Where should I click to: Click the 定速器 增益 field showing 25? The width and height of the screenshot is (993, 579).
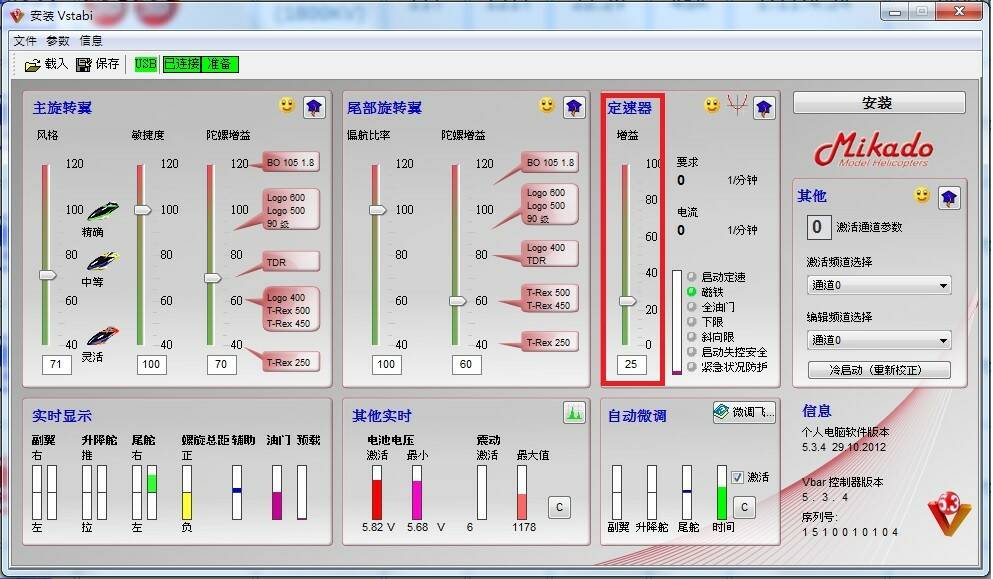631,364
